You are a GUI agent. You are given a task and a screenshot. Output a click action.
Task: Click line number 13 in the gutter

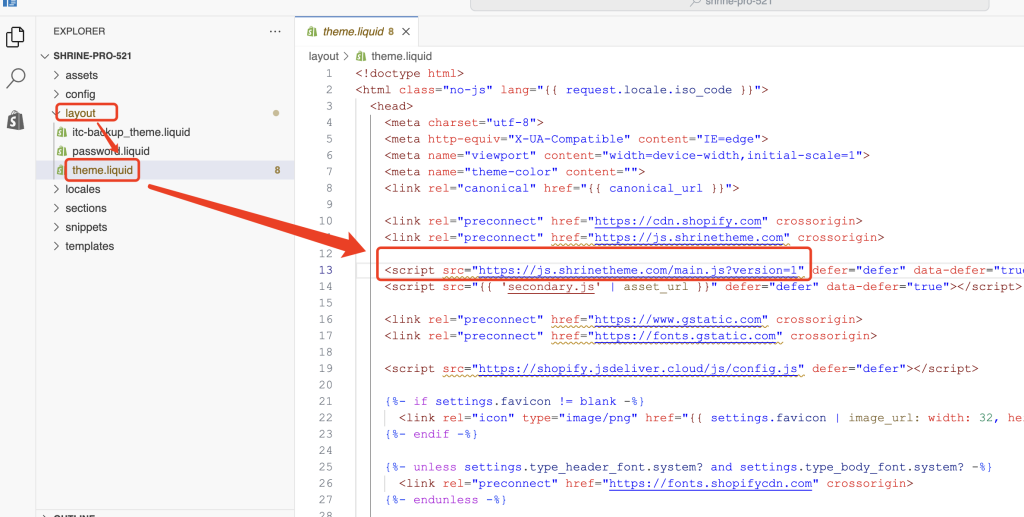[324, 270]
